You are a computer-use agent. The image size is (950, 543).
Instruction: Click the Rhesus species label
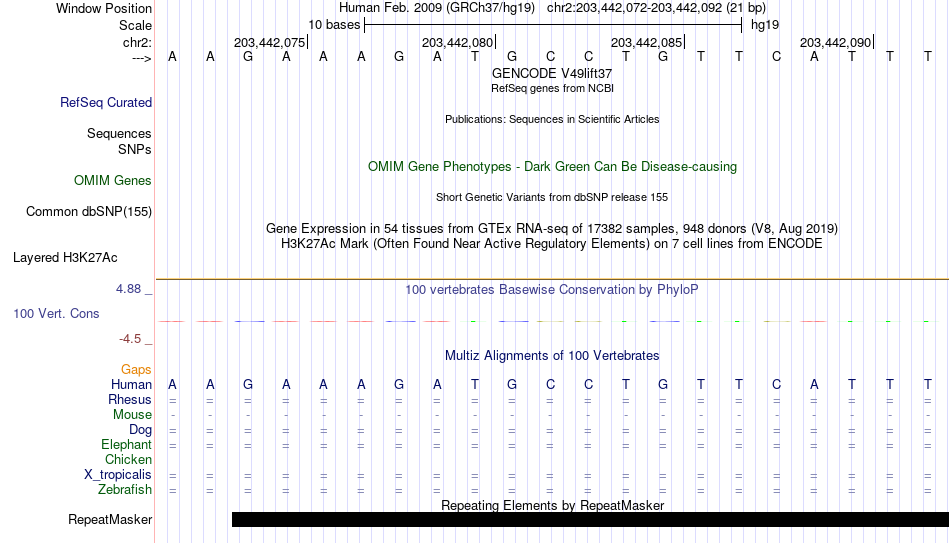pos(130,400)
